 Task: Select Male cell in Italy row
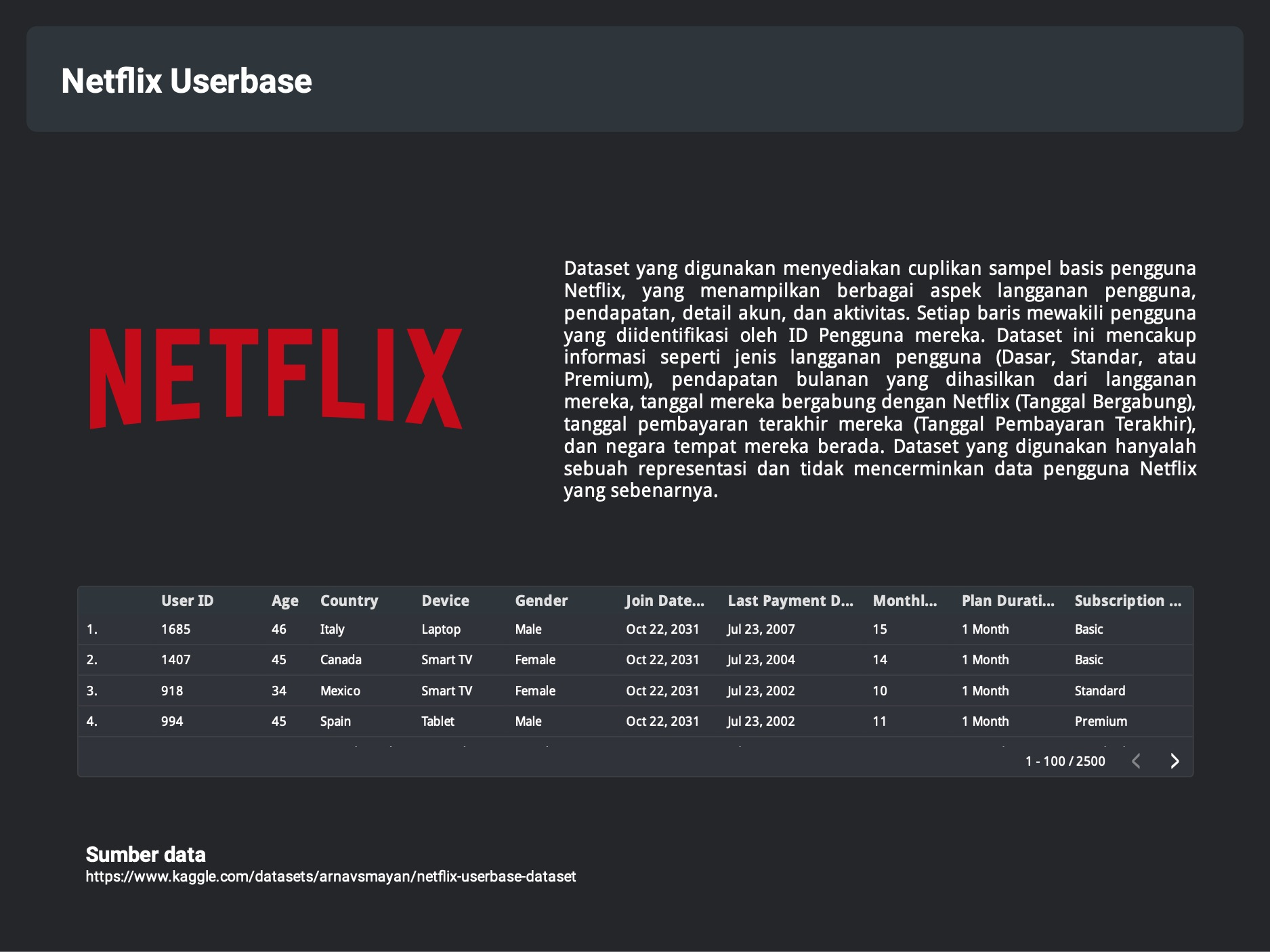point(528,629)
